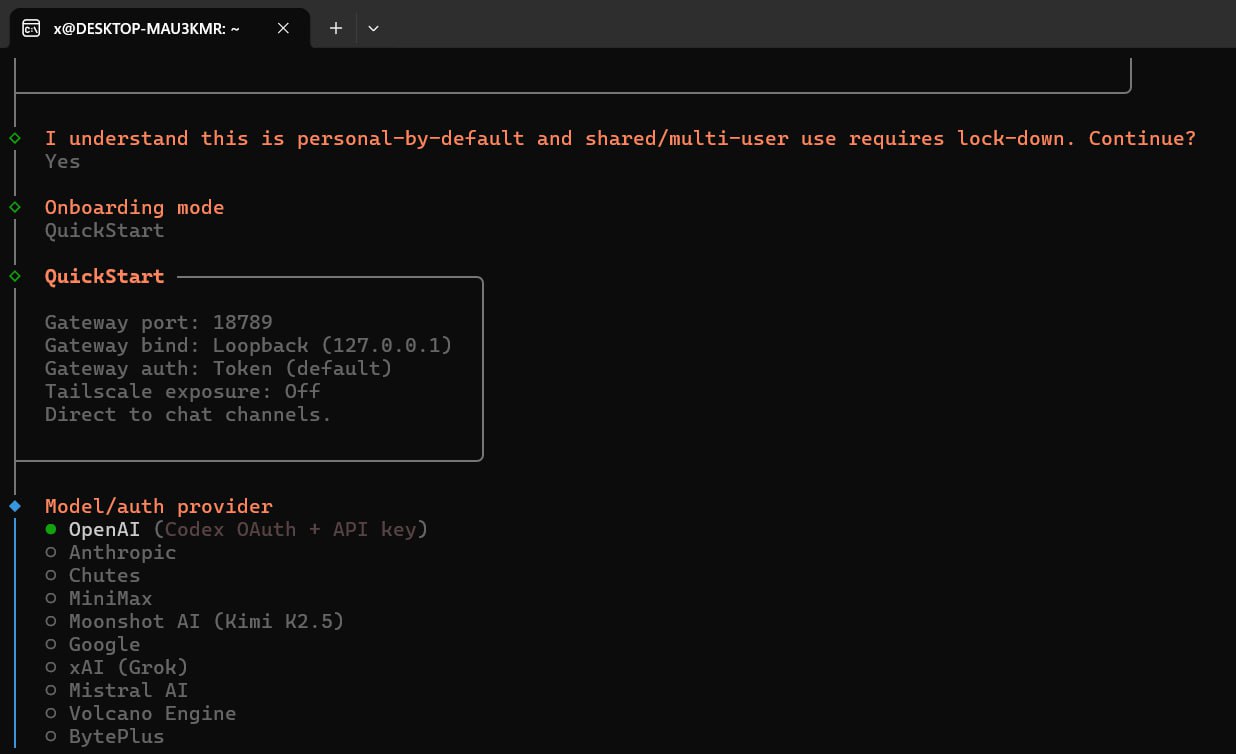Choose Moonshot AI (Kimi K2.5) option

click(x=205, y=621)
